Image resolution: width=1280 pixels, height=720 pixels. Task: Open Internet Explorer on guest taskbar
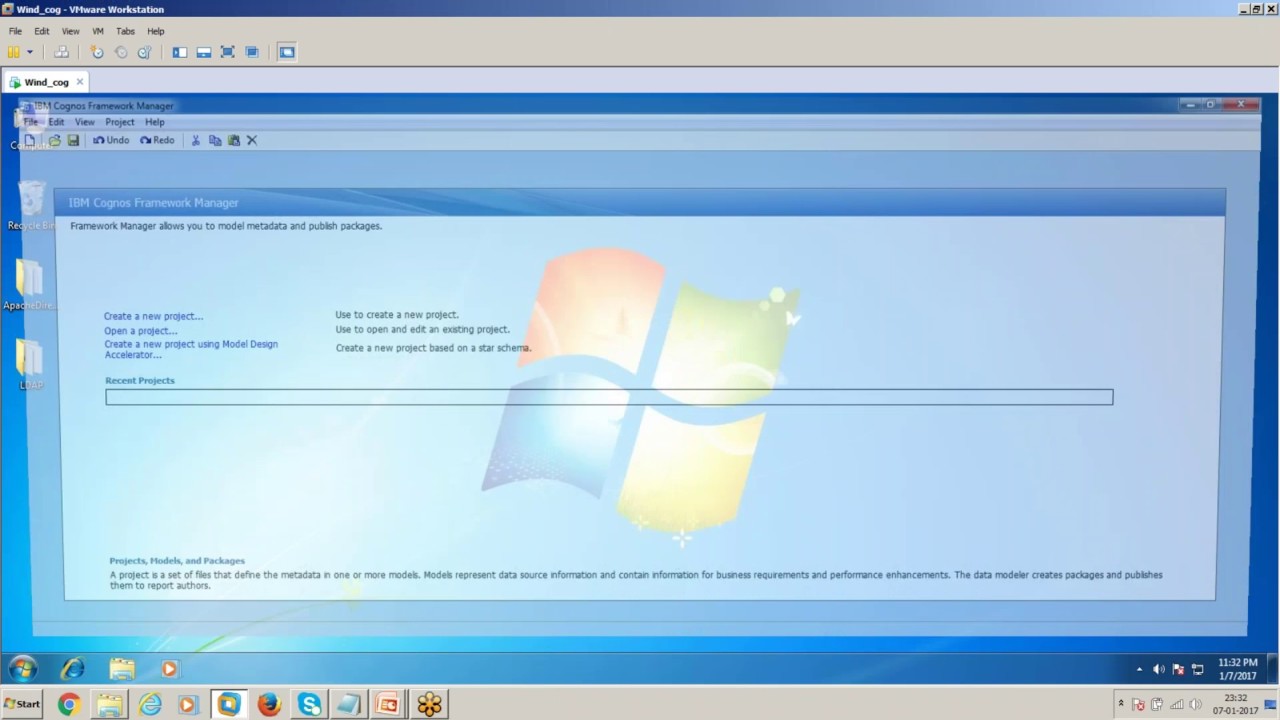(x=73, y=668)
